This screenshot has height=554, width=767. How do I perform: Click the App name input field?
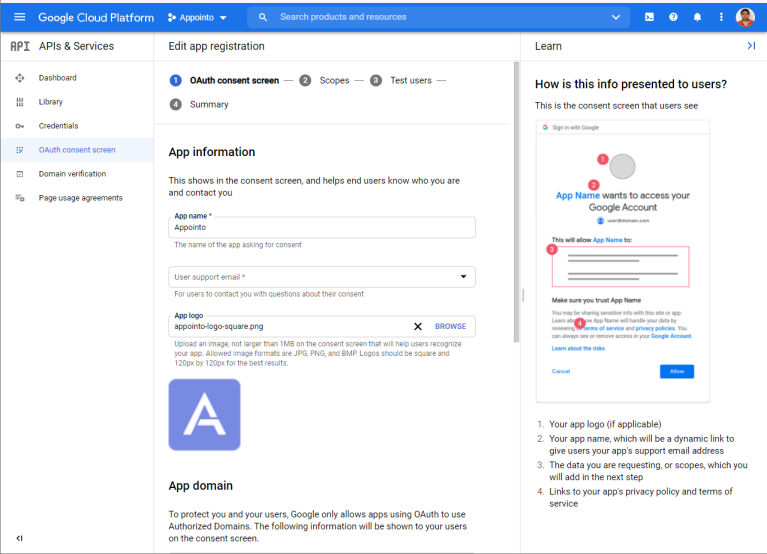pyautogui.click(x=322, y=227)
